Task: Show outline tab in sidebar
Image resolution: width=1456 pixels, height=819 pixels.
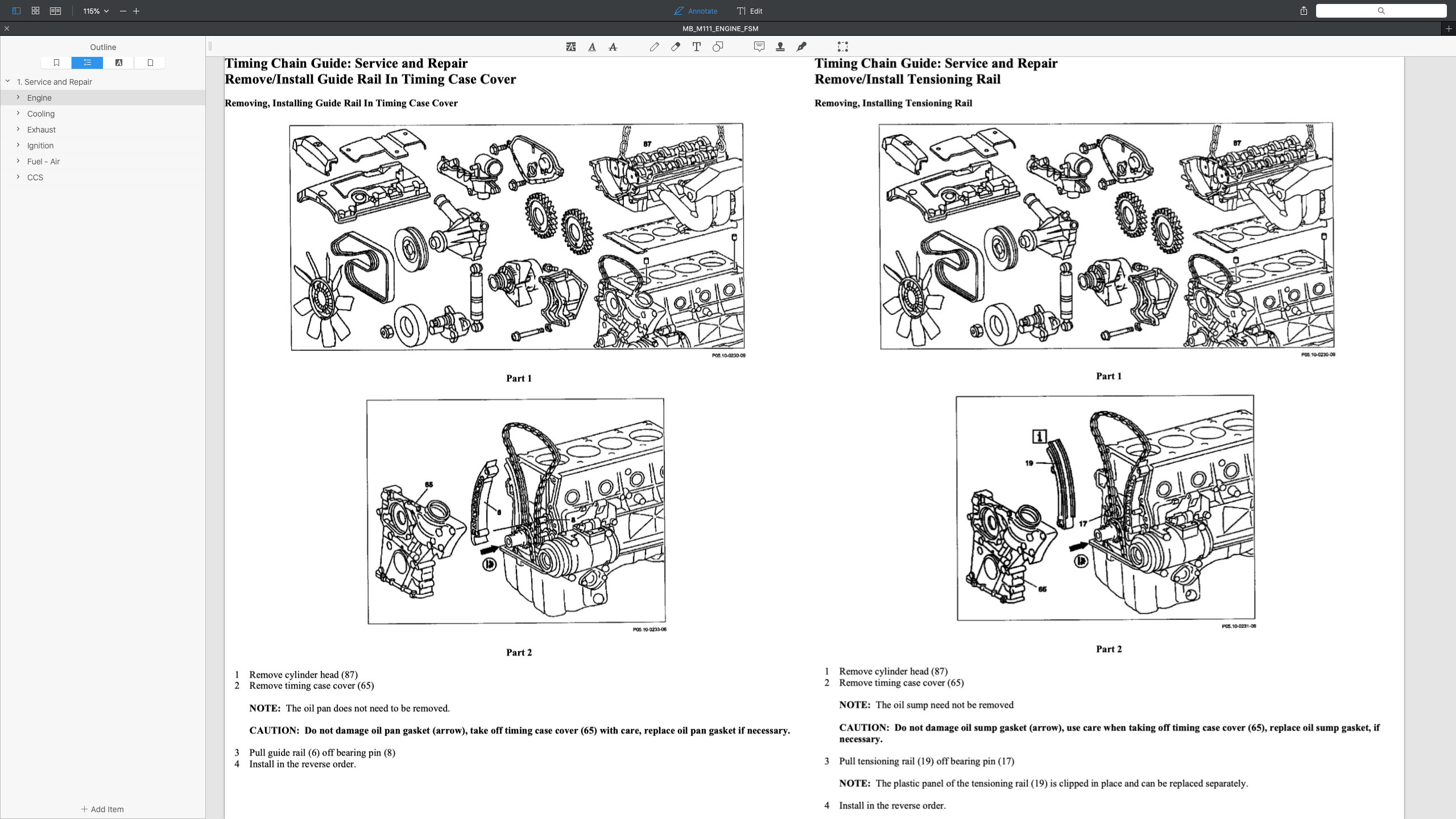Action: pos(87,63)
